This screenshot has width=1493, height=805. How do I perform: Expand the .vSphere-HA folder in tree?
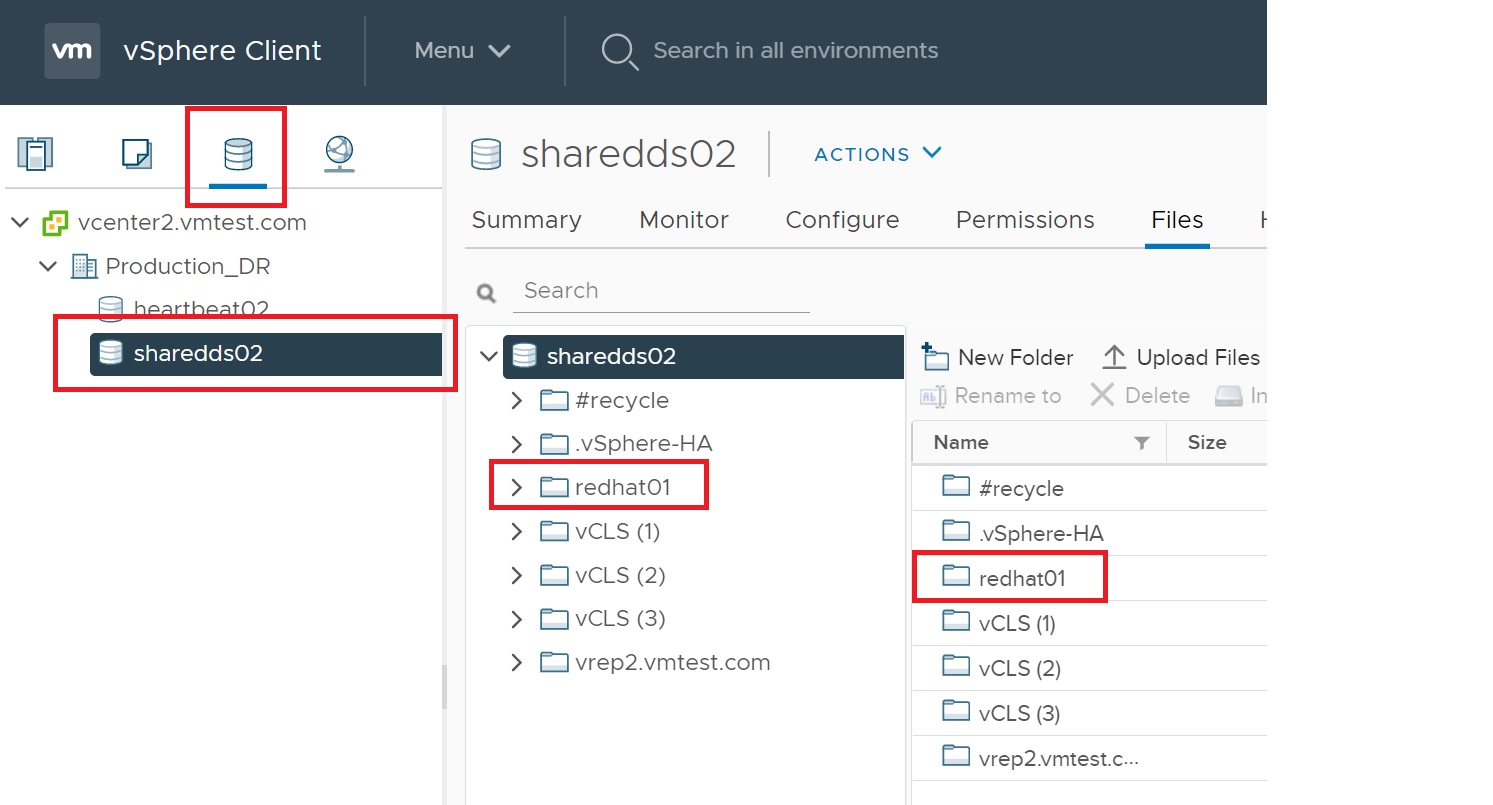(517, 444)
